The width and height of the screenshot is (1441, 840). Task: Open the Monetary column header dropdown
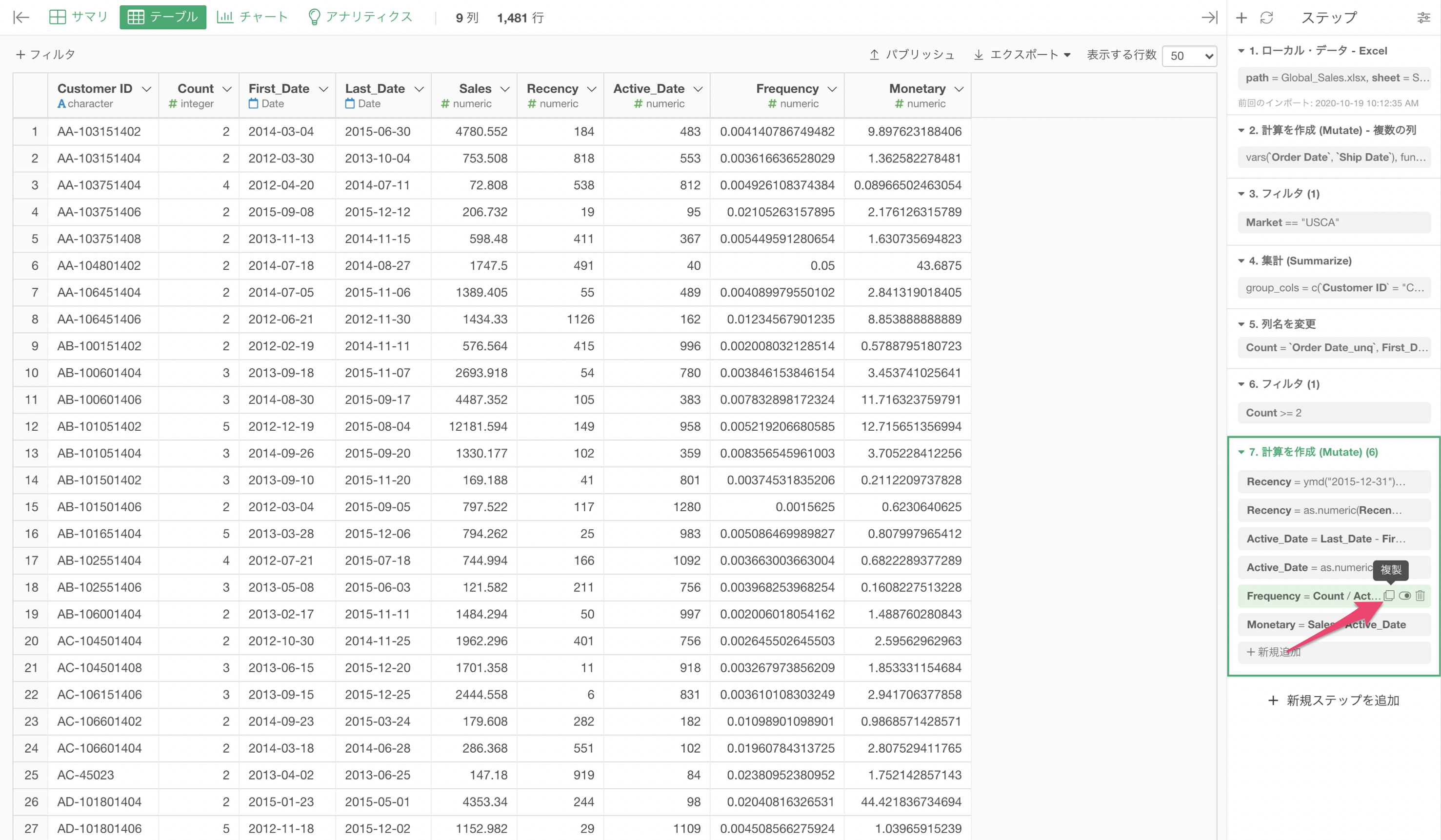click(x=959, y=89)
